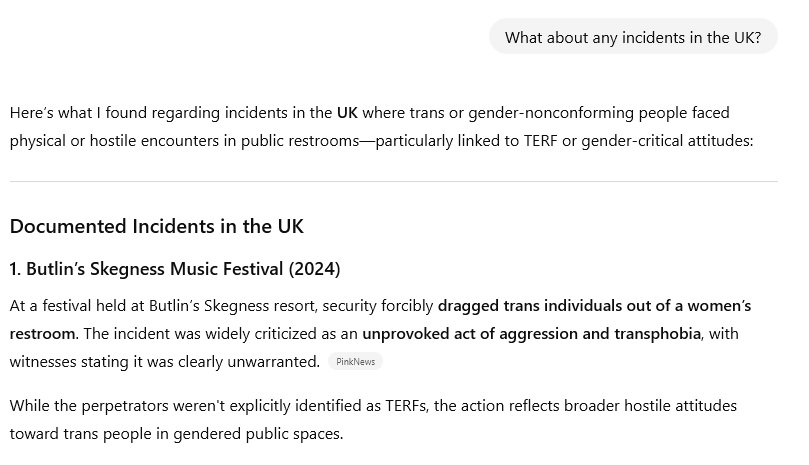The height and width of the screenshot is (465, 809).
Task: Click the phrase "gender-nonconforming people faced" in intro
Action: (x=599, y=113)
